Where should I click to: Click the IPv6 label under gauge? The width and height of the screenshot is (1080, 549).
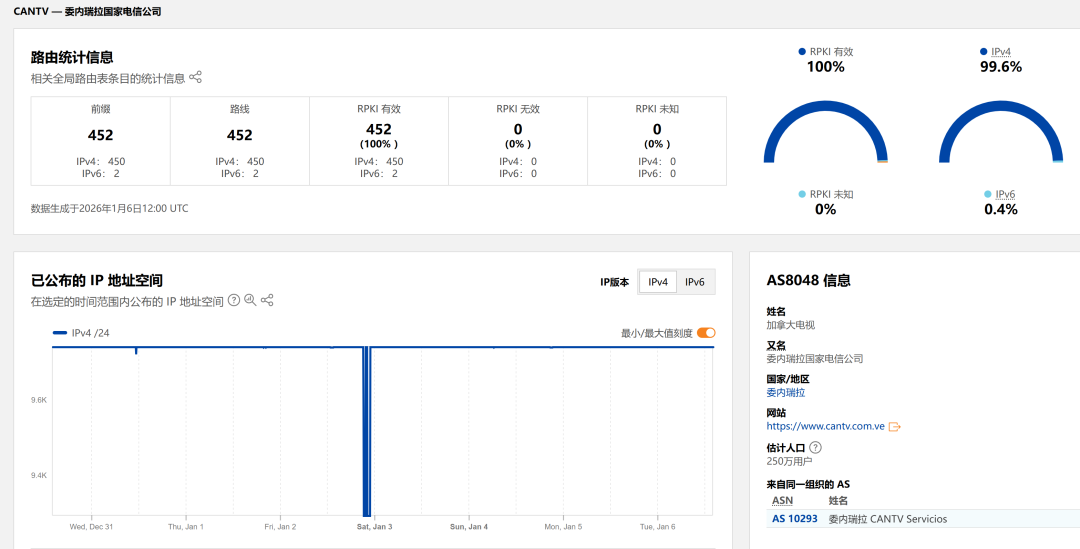click(x=1005, y=195)
